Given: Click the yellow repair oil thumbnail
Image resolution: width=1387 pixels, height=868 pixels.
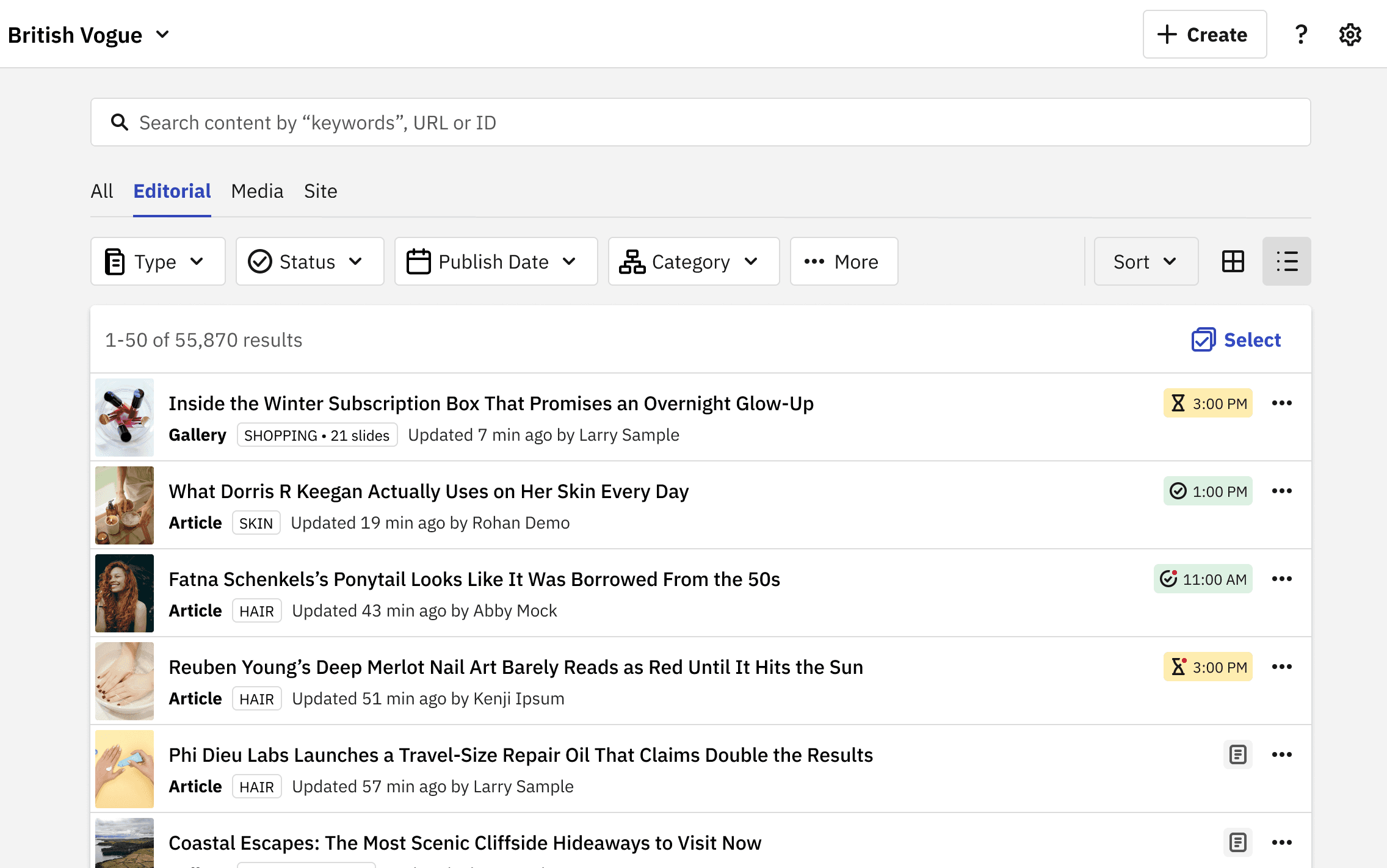Looking at the screenshot, I should [125, 769].
